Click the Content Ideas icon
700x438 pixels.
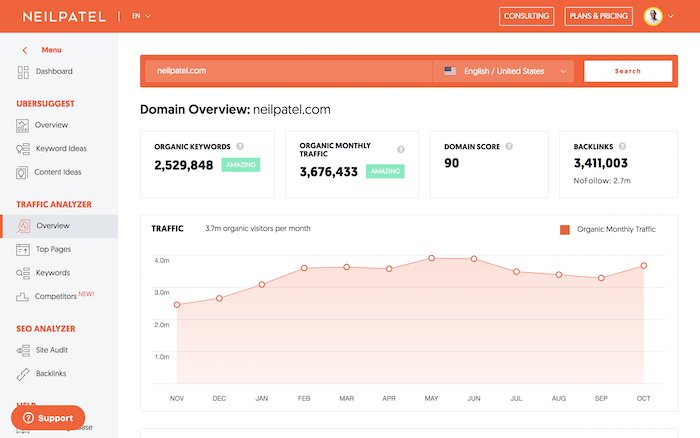point(22,172)
